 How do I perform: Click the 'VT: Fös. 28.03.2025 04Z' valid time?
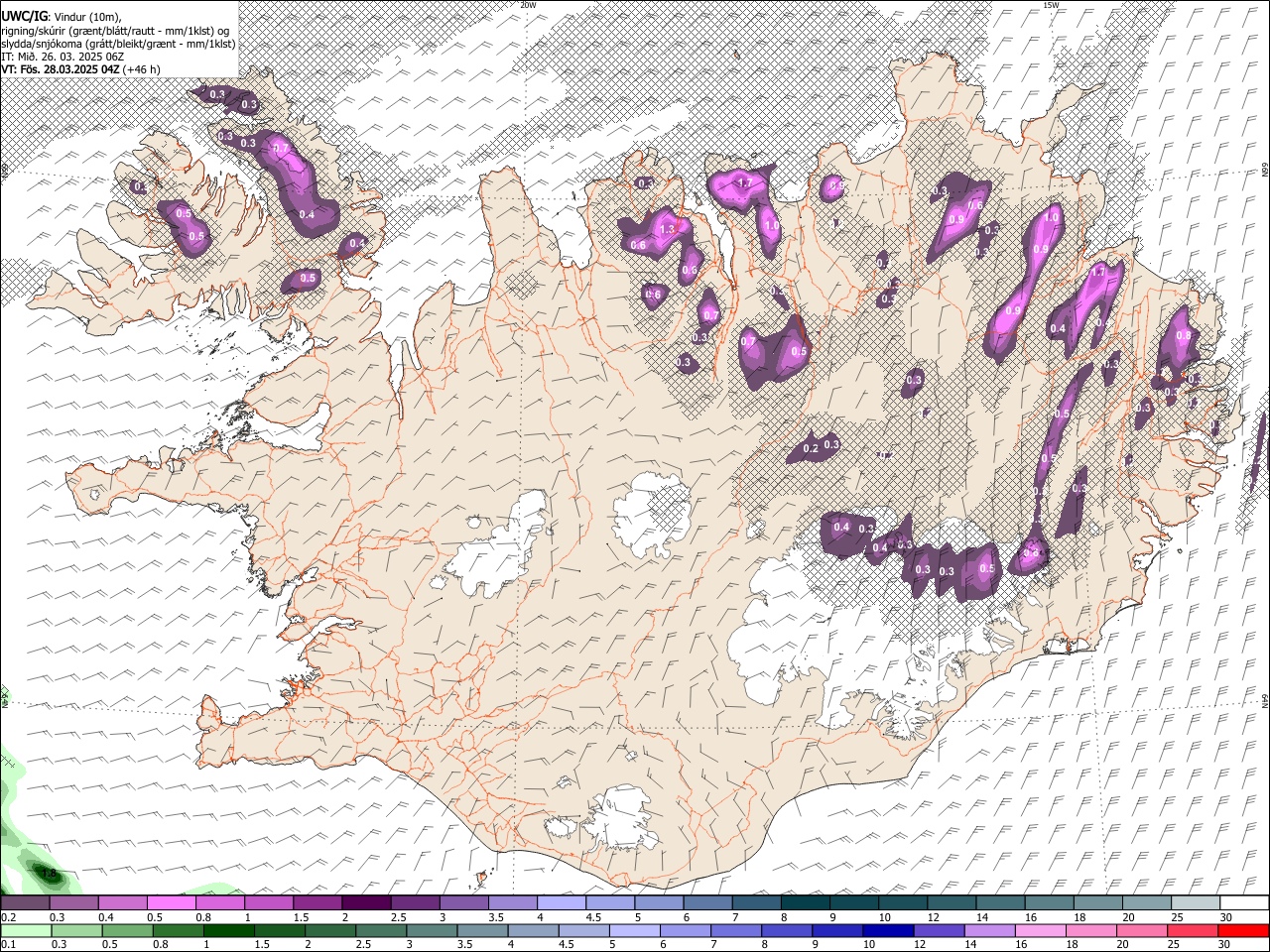pos(61,69)
